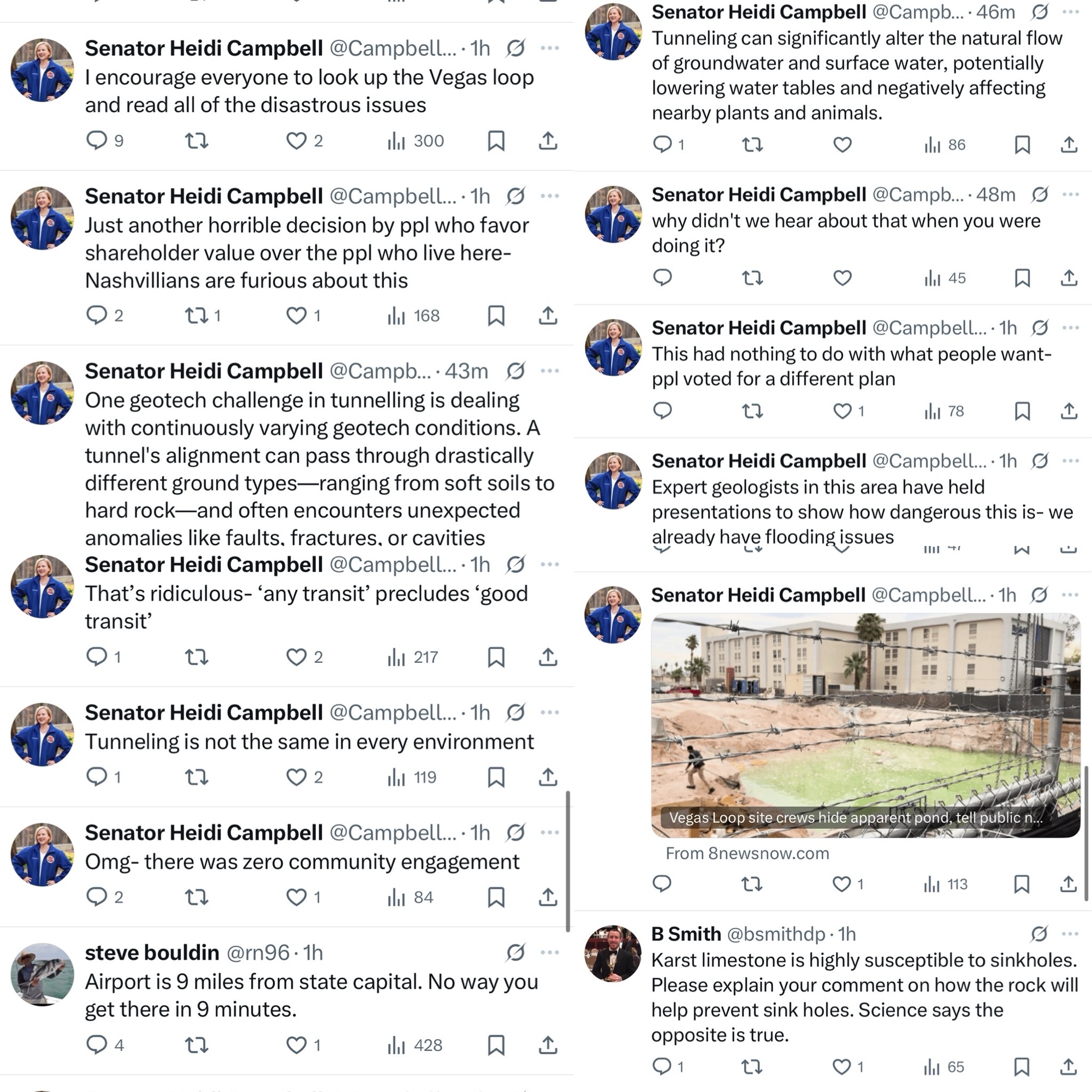Bookmark the 'any transit' tweet

(496, 657)
